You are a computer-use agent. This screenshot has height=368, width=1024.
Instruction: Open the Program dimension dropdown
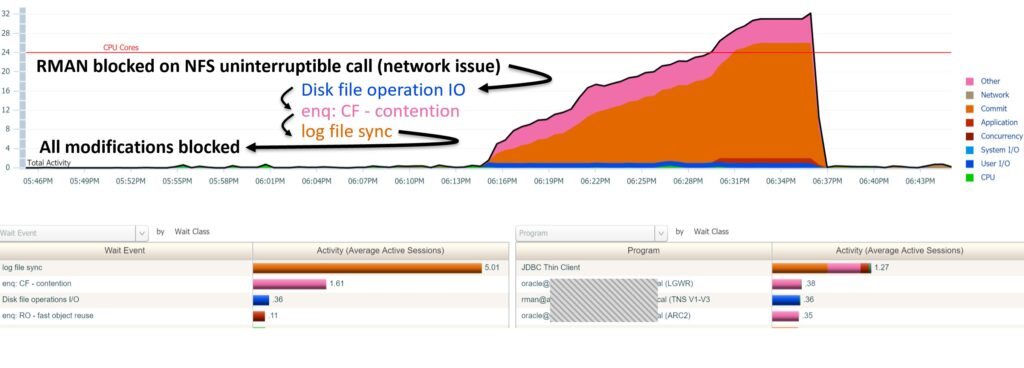591,233
